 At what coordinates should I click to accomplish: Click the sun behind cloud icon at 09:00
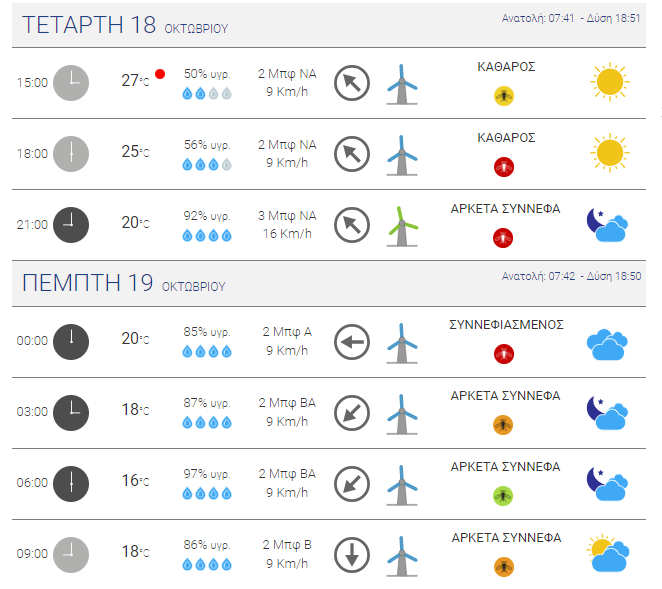pyautogui.click(x=607, y=553)
